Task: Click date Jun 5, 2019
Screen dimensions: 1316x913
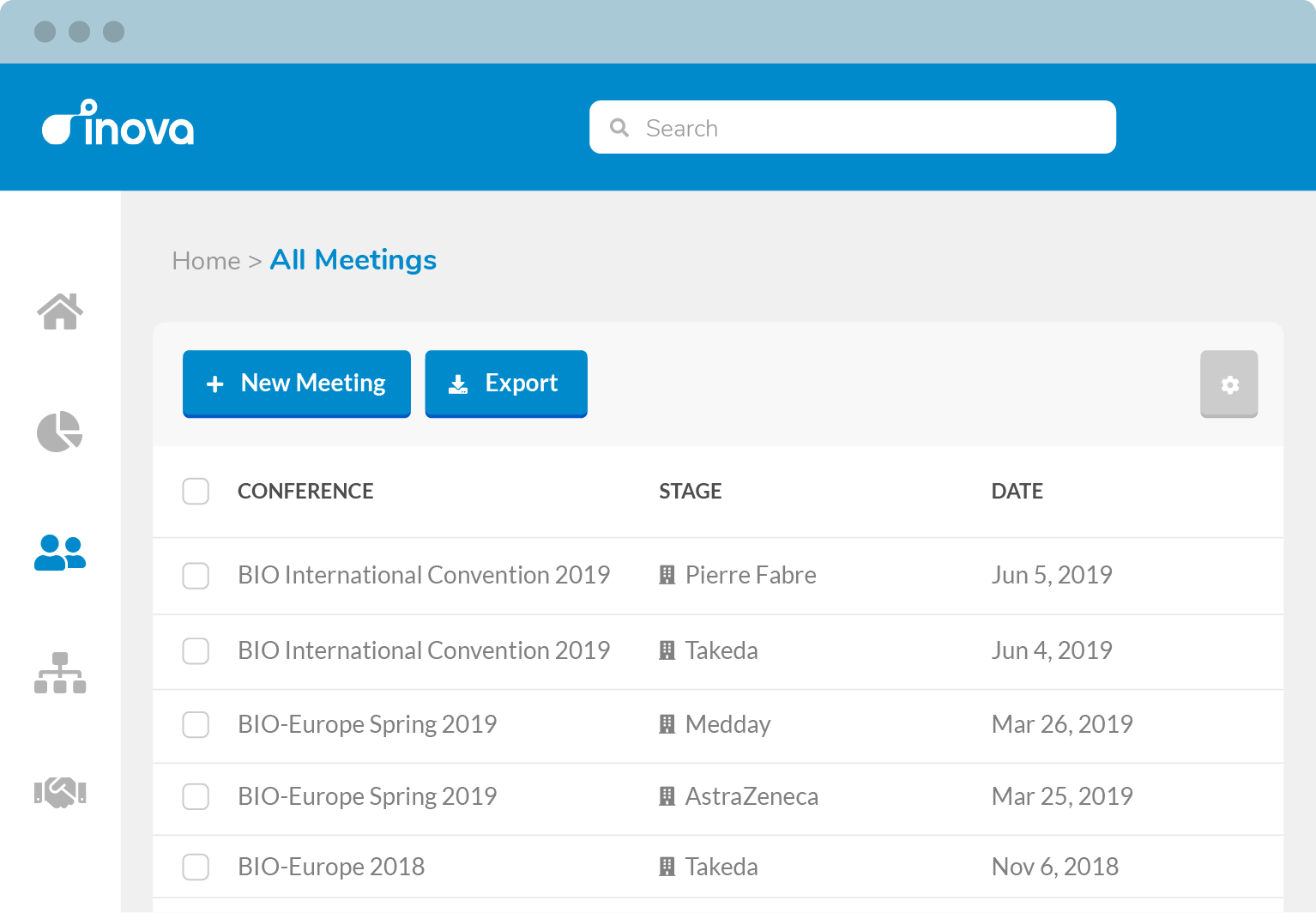Action: click(x=1052, y=575)
